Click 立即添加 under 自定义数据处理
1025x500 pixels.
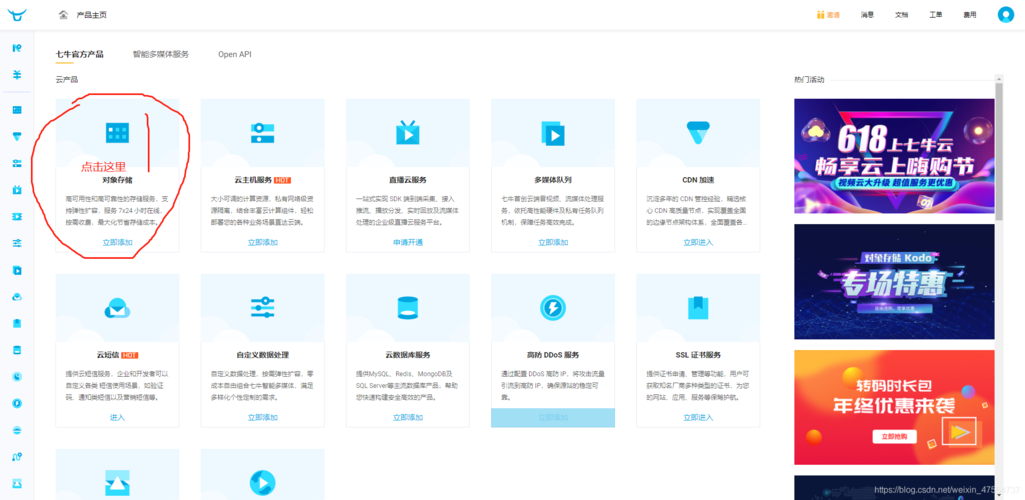click(x=262, y=417)
